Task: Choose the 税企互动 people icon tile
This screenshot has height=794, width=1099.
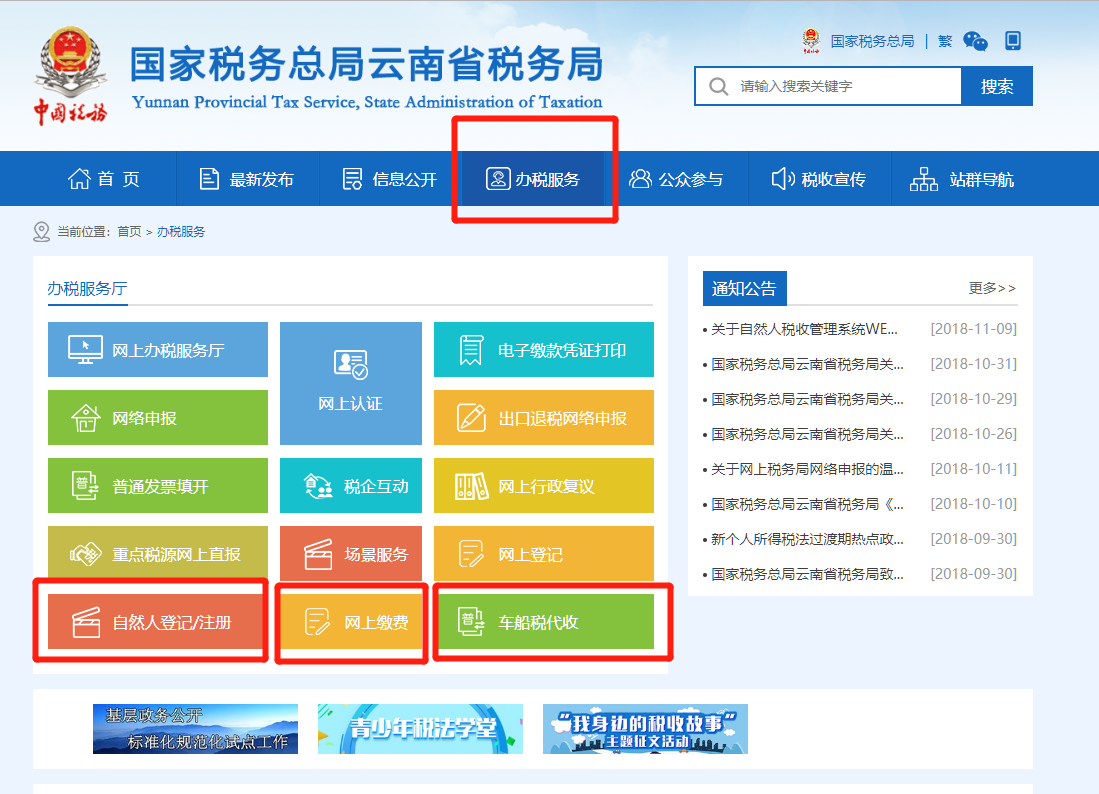Action: 350,486
